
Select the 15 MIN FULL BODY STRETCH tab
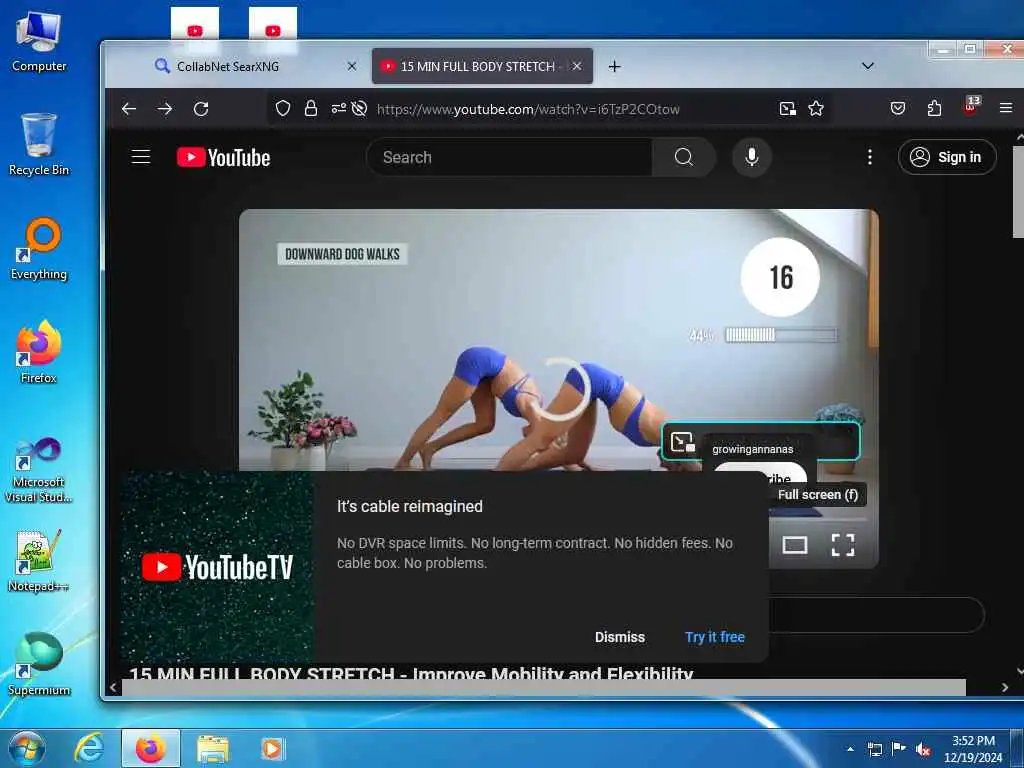tap(482, 66)
